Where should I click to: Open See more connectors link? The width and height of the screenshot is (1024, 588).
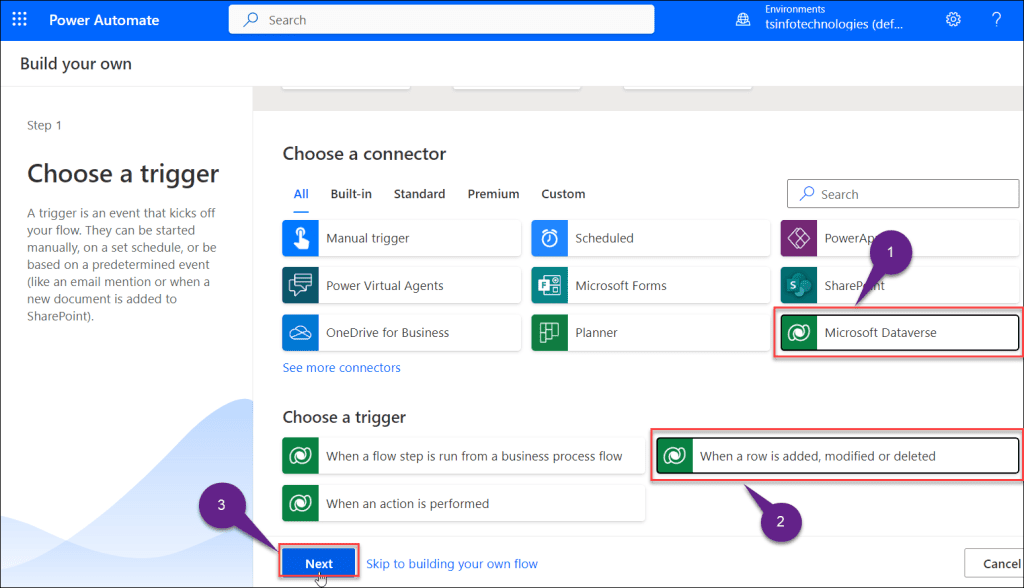pyautogui.click(x=342, y=368)
